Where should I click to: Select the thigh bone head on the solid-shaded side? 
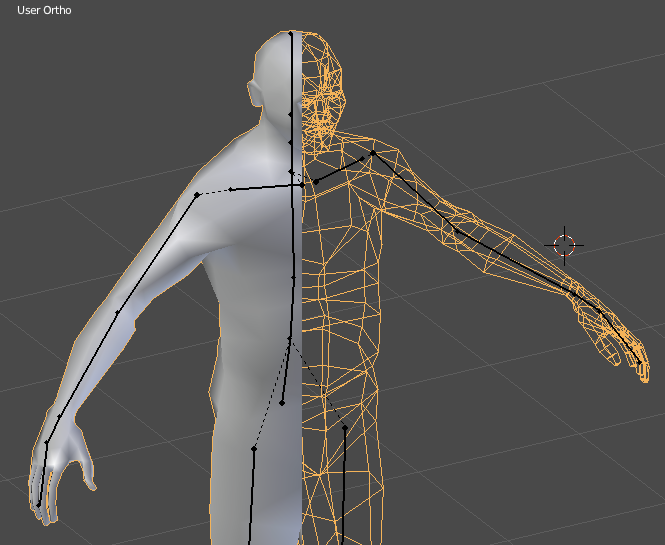[x=254, y=449]
